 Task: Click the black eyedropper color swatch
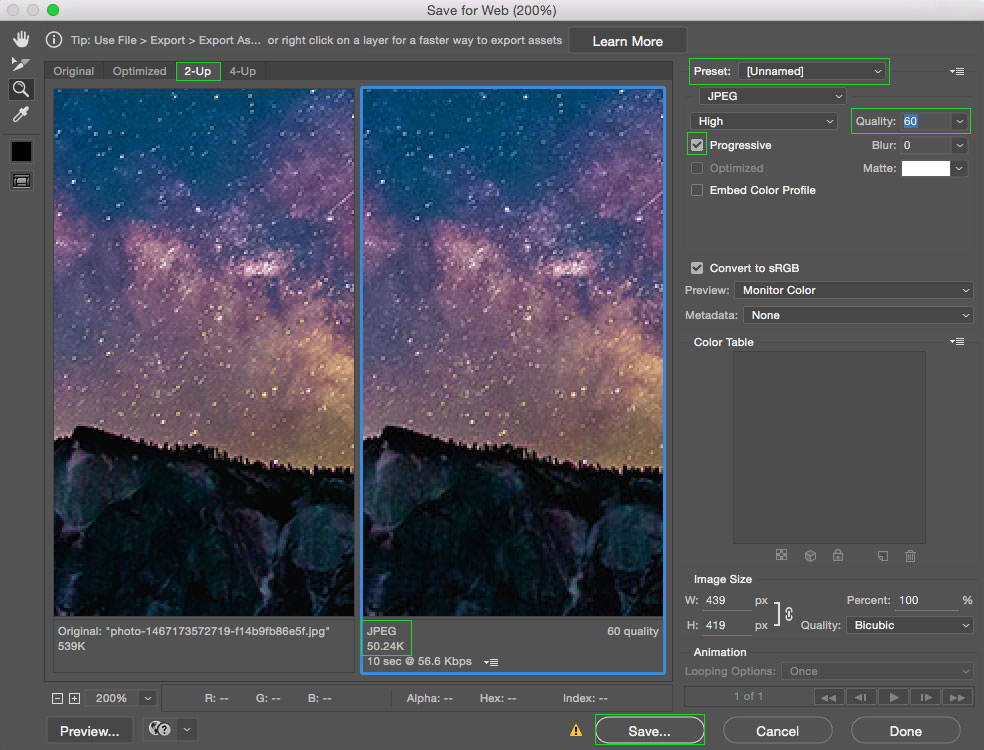tap(21, 152)
